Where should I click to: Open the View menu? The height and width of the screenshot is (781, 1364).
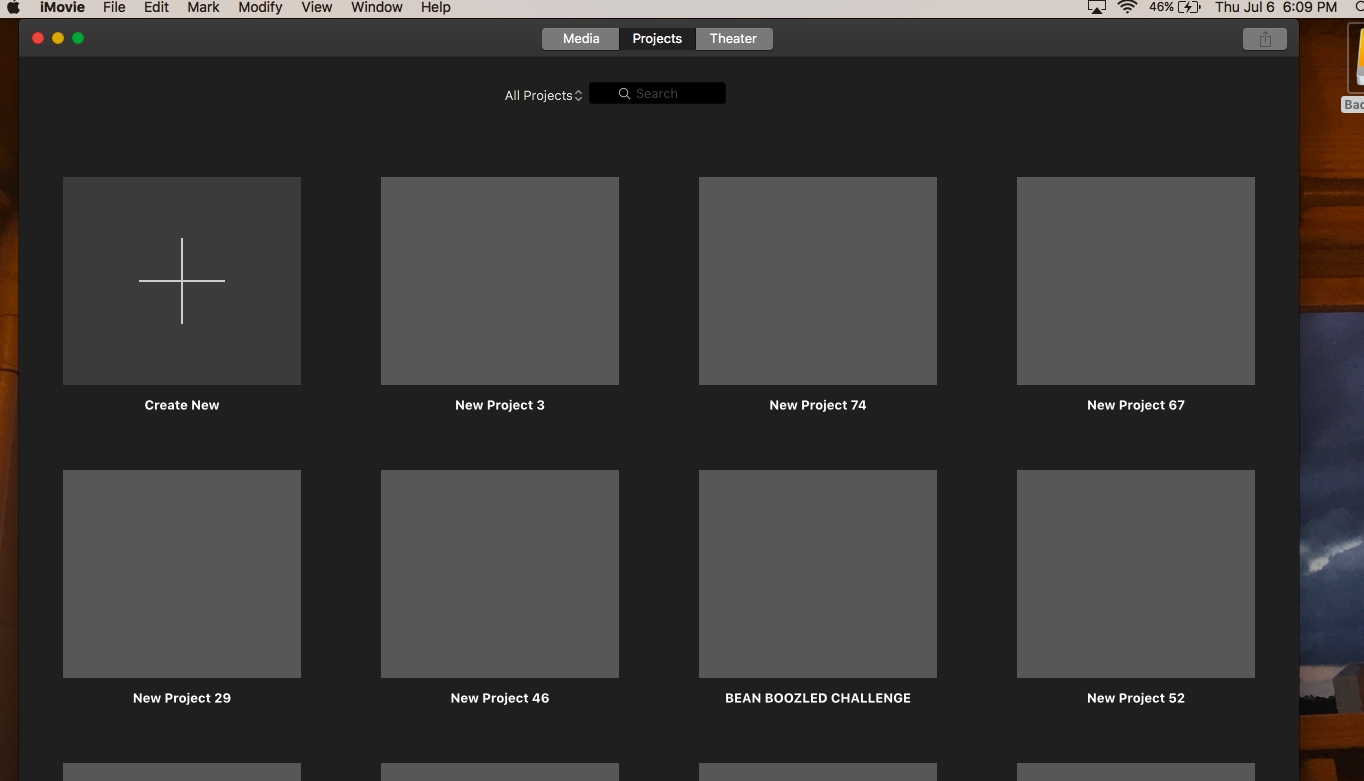tap(317, 7)
